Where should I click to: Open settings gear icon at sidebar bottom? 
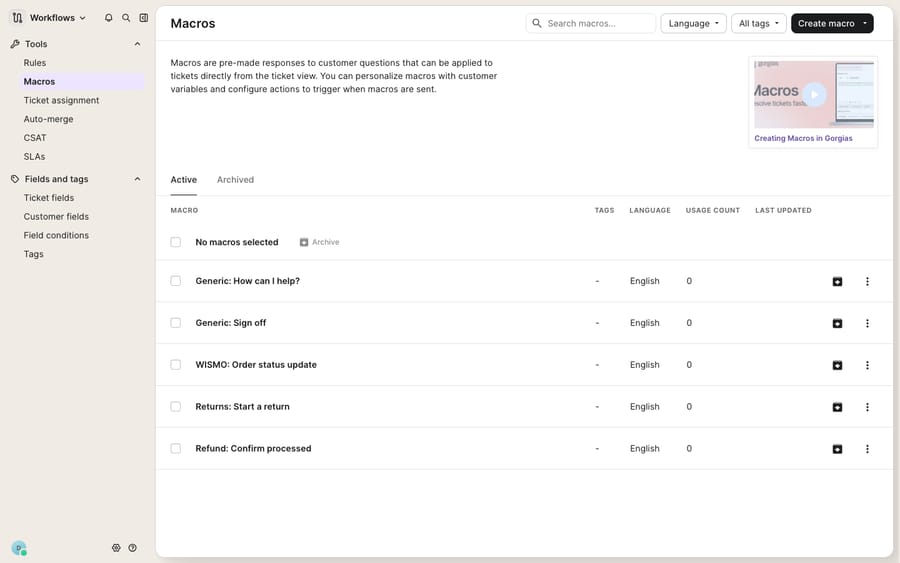pos(116,548)
